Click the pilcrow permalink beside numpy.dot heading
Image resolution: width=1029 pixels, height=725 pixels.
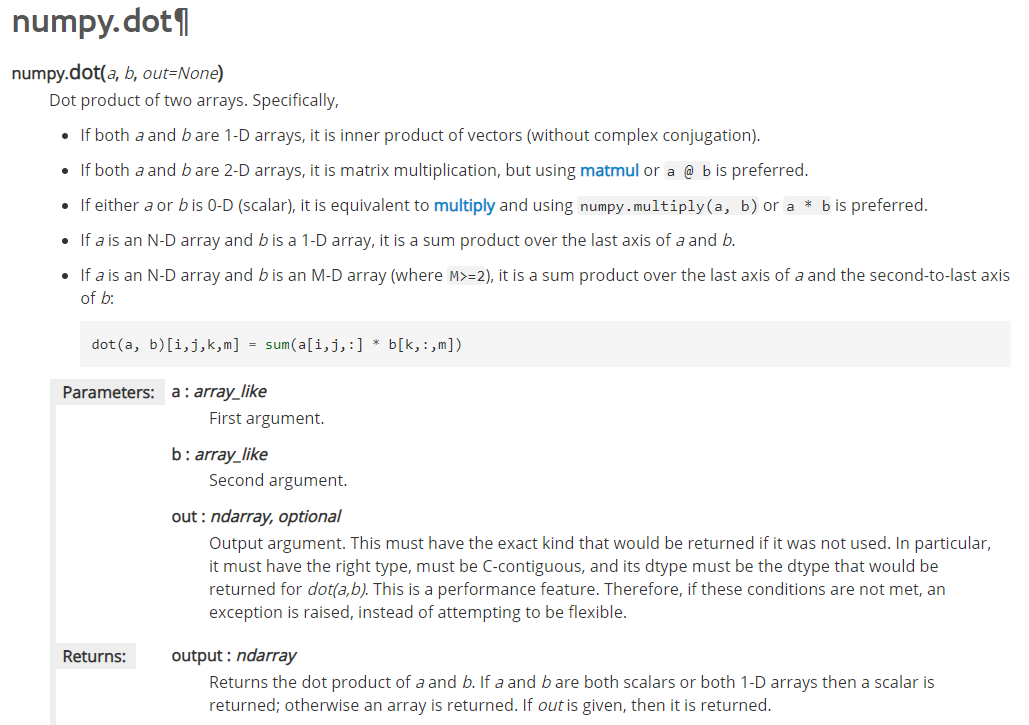182,22
